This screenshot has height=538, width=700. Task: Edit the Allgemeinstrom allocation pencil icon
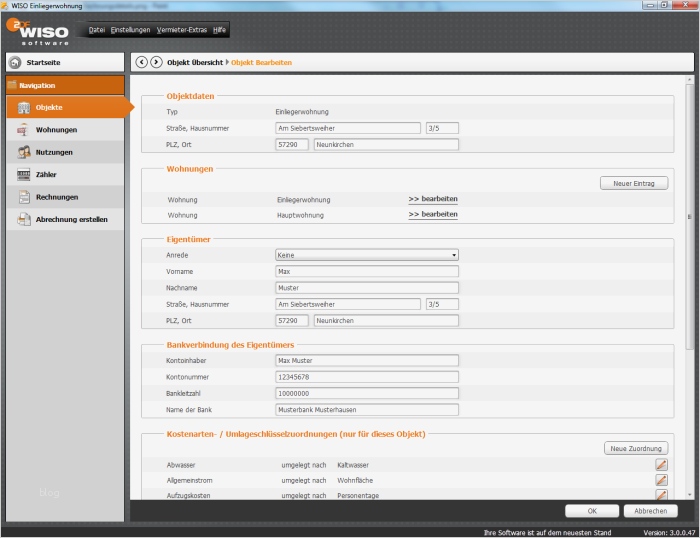[x=661, y=480]
